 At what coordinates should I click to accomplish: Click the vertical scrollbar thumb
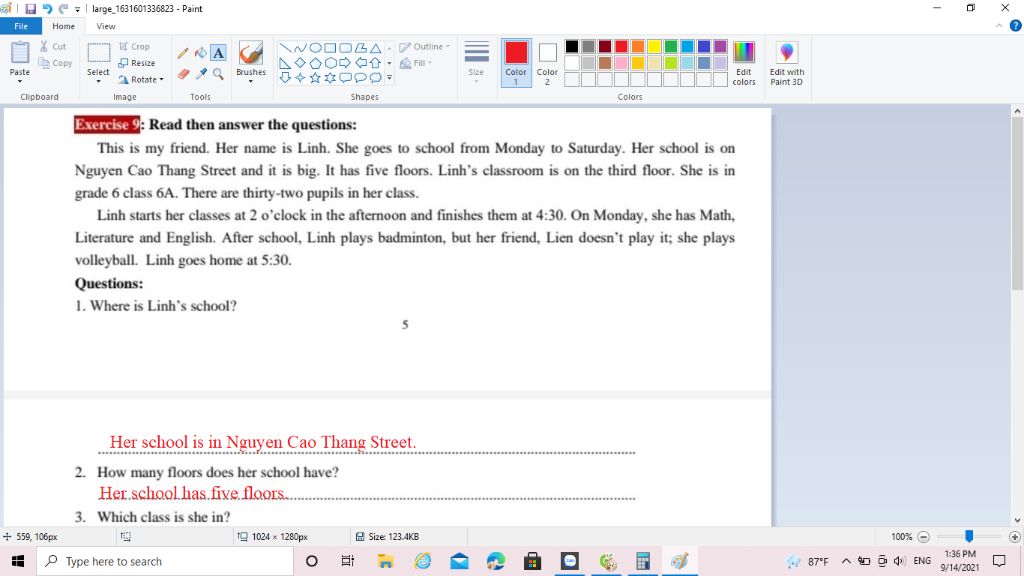pos(1017,204)
